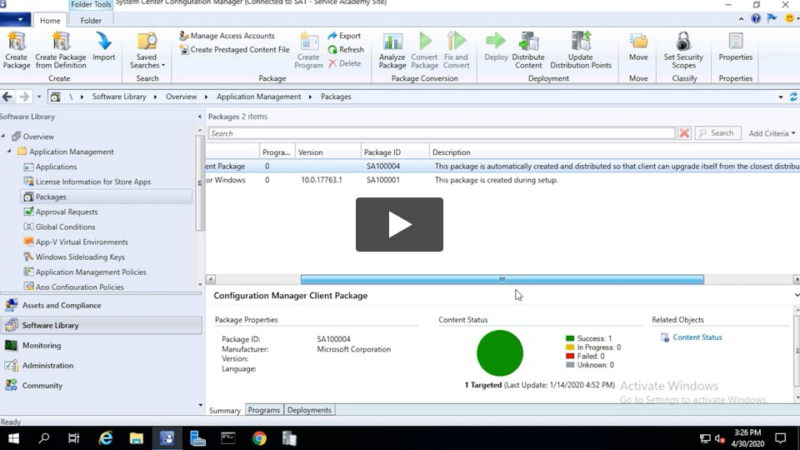Click Create Package from Definition icon

coord(61,42)
